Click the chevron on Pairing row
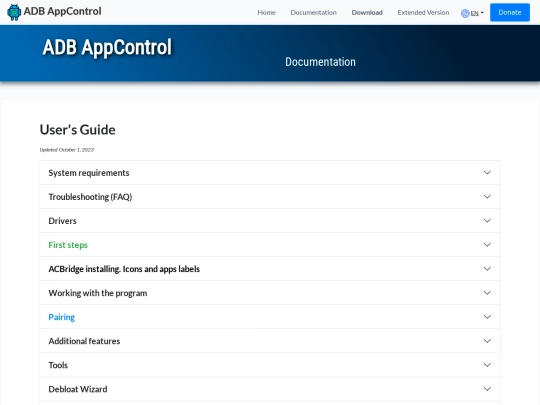 click(487, 317)
